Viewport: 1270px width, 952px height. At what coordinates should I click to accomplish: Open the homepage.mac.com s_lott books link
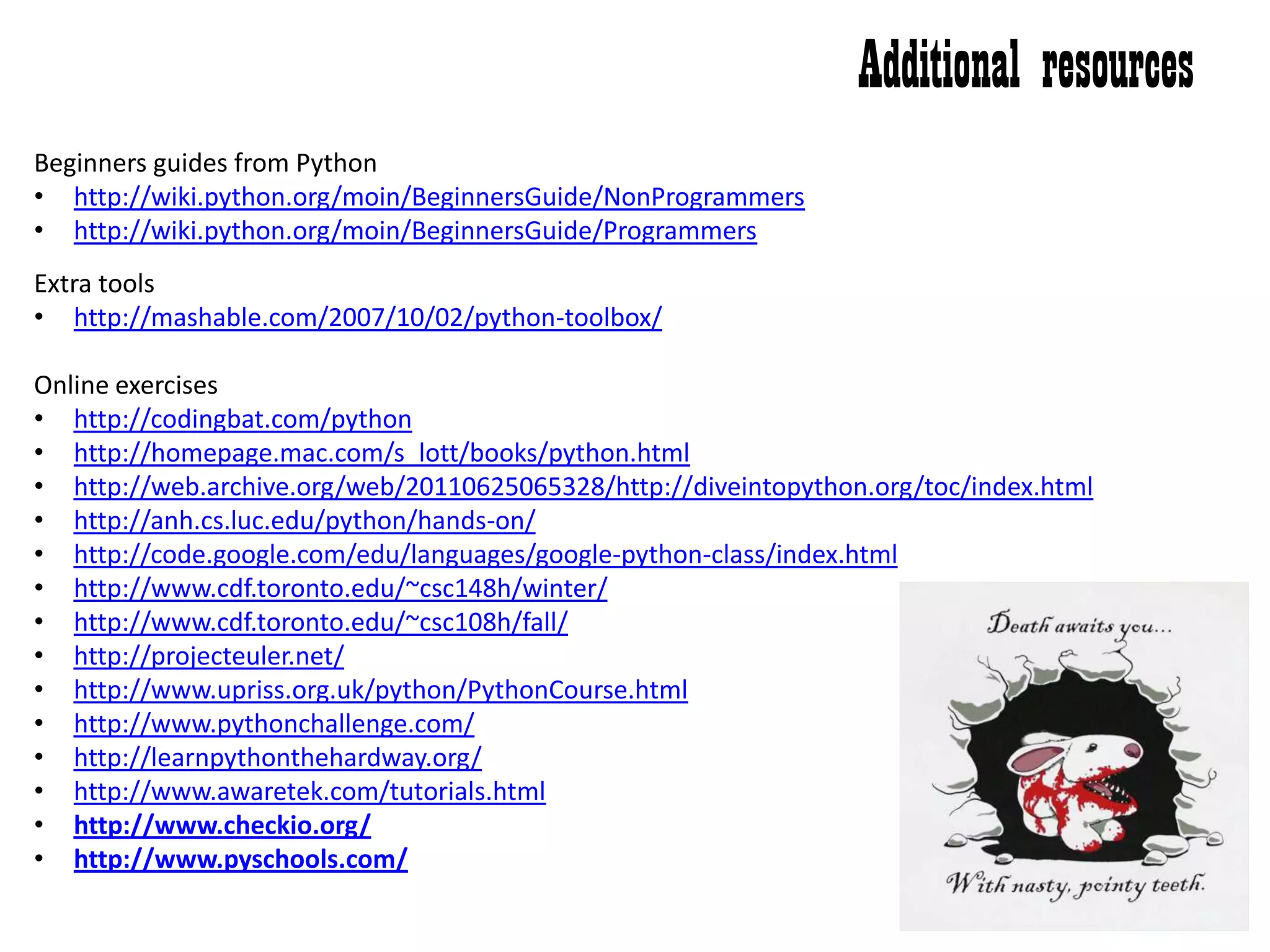click(x=381, y=453)
